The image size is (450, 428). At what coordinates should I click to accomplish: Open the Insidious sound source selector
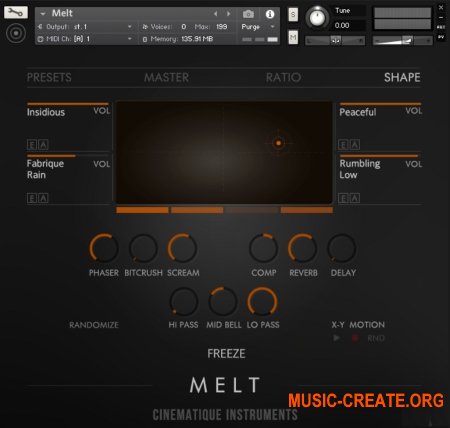click(x=46, y=112)
